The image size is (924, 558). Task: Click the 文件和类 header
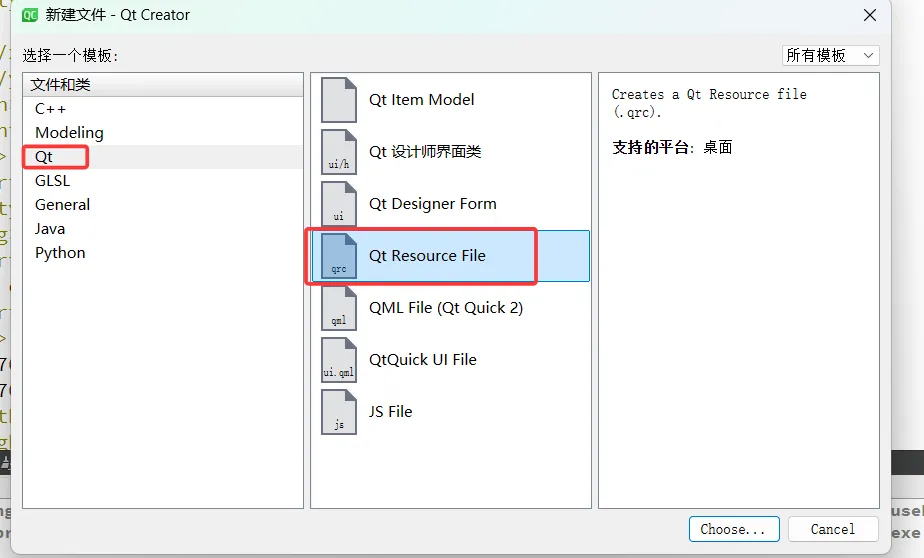163,85
